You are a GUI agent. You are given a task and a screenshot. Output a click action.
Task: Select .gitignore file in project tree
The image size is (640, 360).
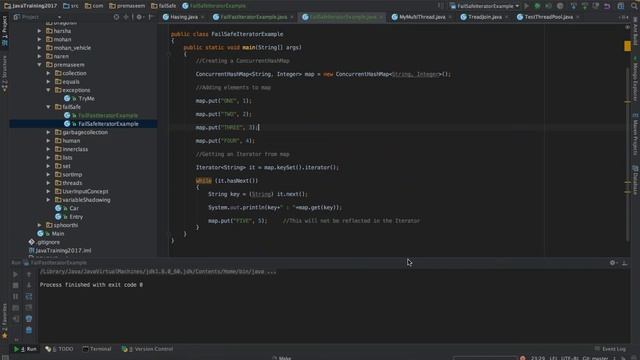[x=44, y=242]
